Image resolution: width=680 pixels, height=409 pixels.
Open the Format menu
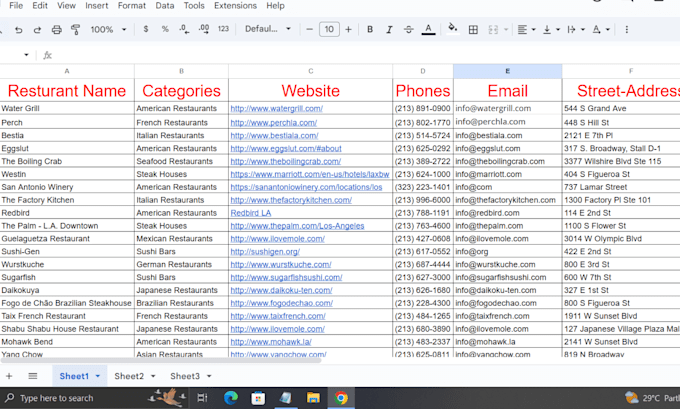click(x=132, y=6)
